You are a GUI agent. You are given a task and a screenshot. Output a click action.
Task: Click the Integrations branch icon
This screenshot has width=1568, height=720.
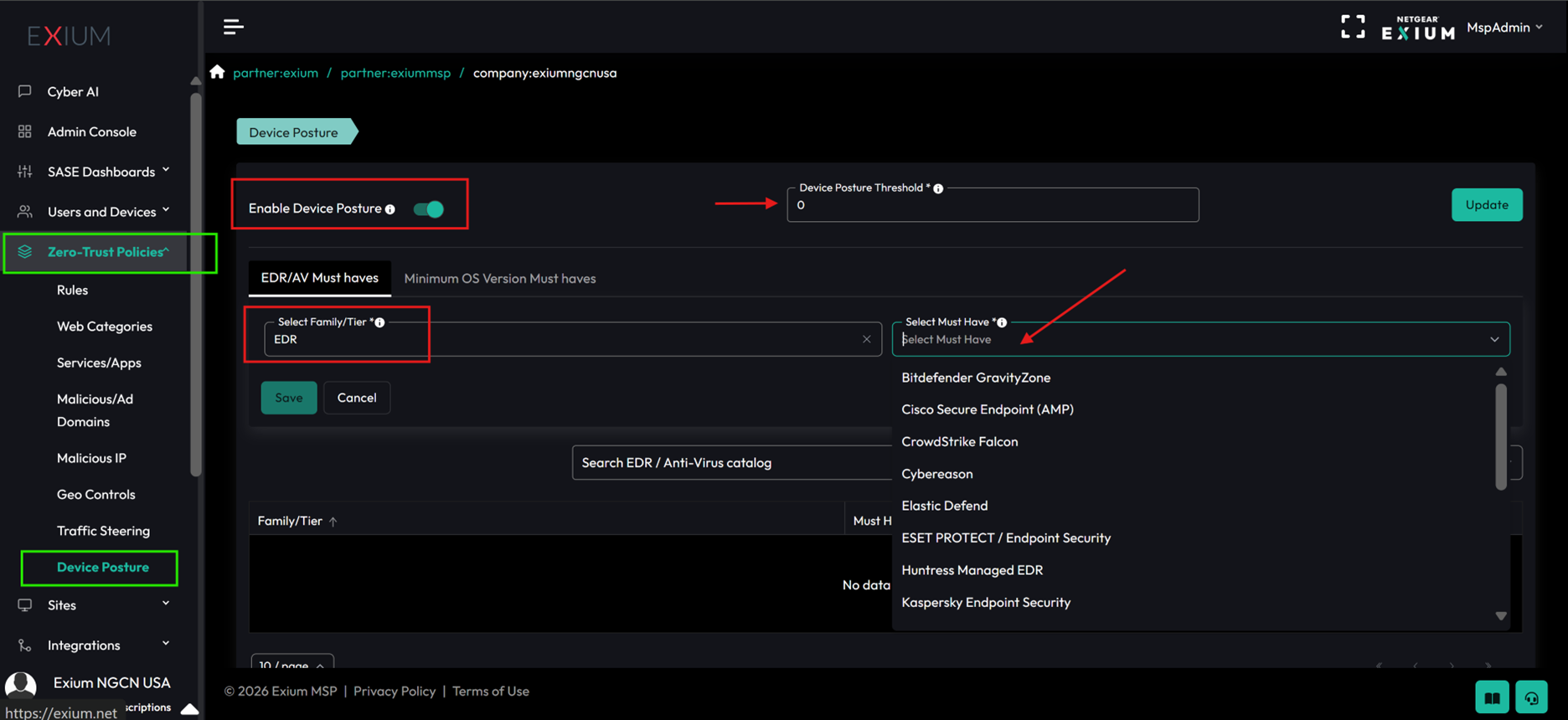tap(25, 645)
